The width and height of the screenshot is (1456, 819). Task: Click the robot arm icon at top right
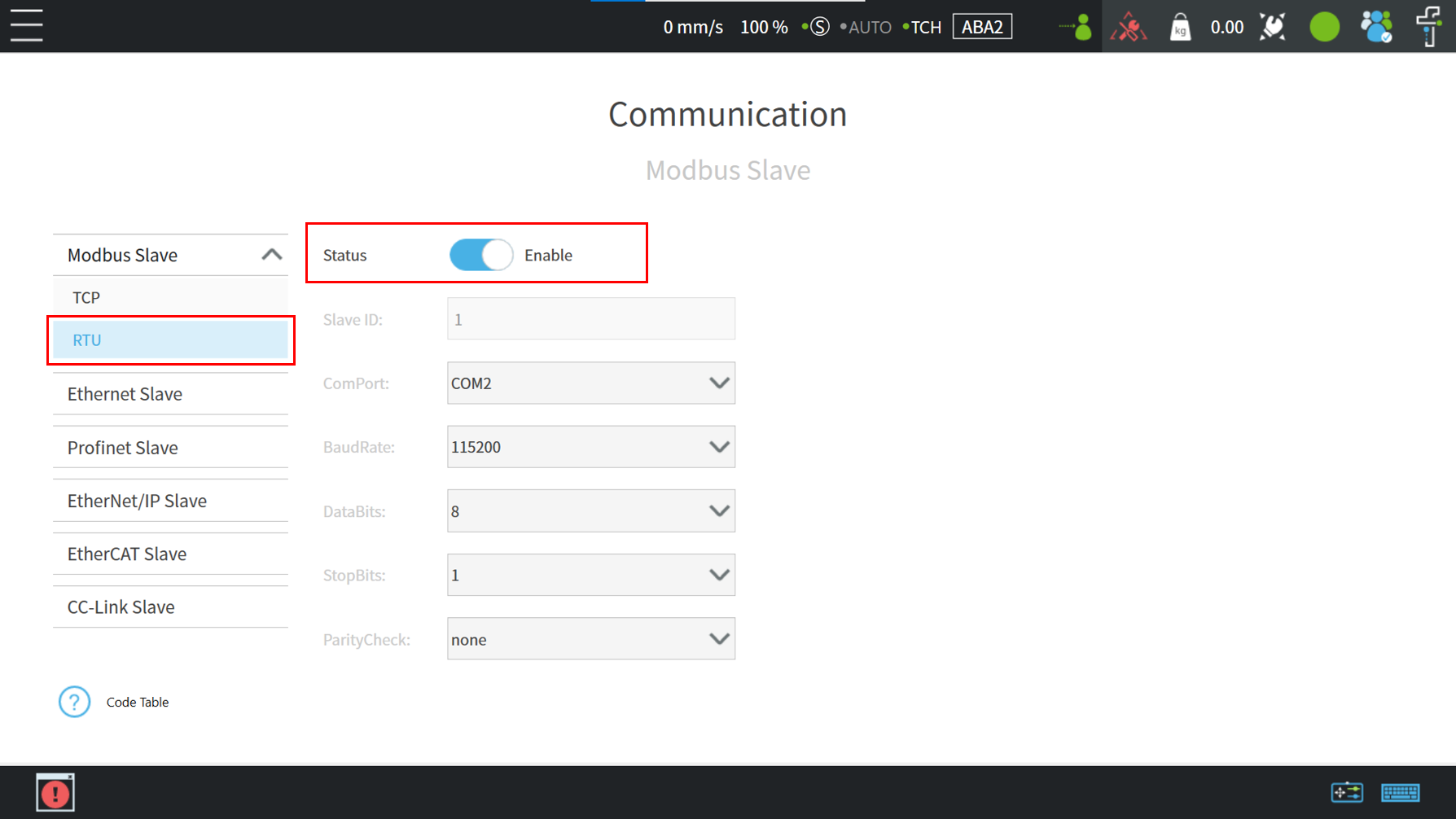(x=1429, y=27)
